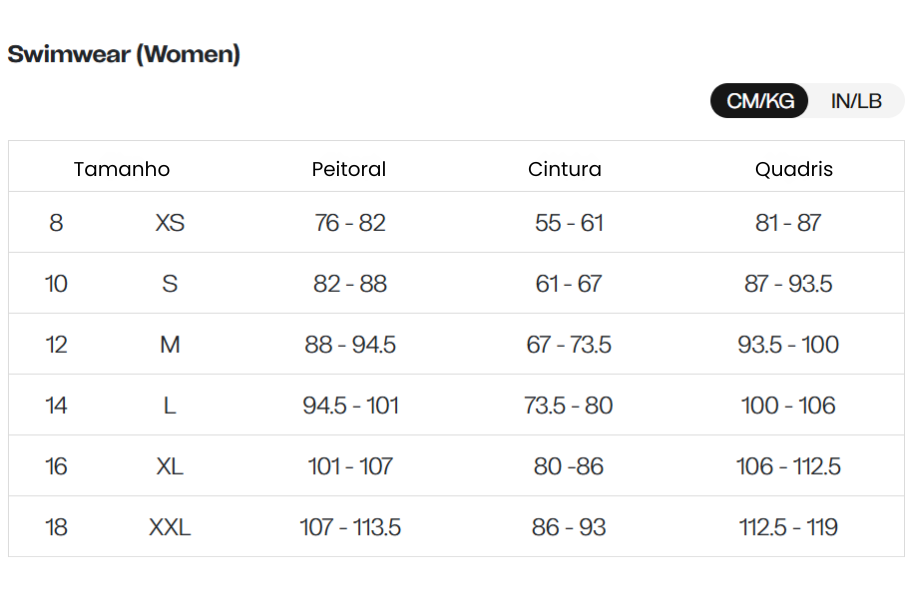
Task: Click hips value 112.5 - 119
Action: pos(788,527)
